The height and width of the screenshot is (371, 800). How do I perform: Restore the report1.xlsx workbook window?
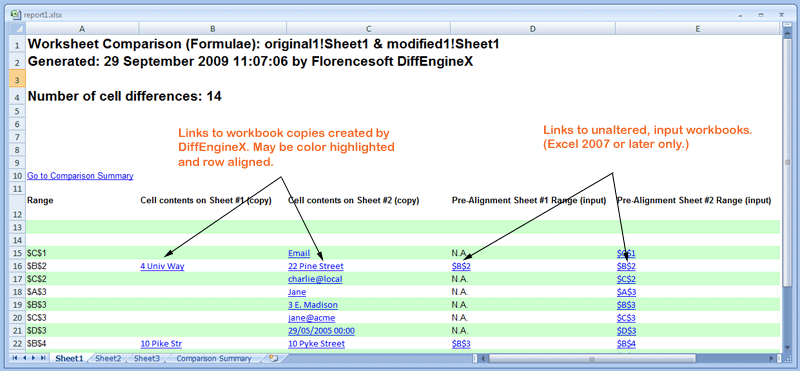click(761, 15)
